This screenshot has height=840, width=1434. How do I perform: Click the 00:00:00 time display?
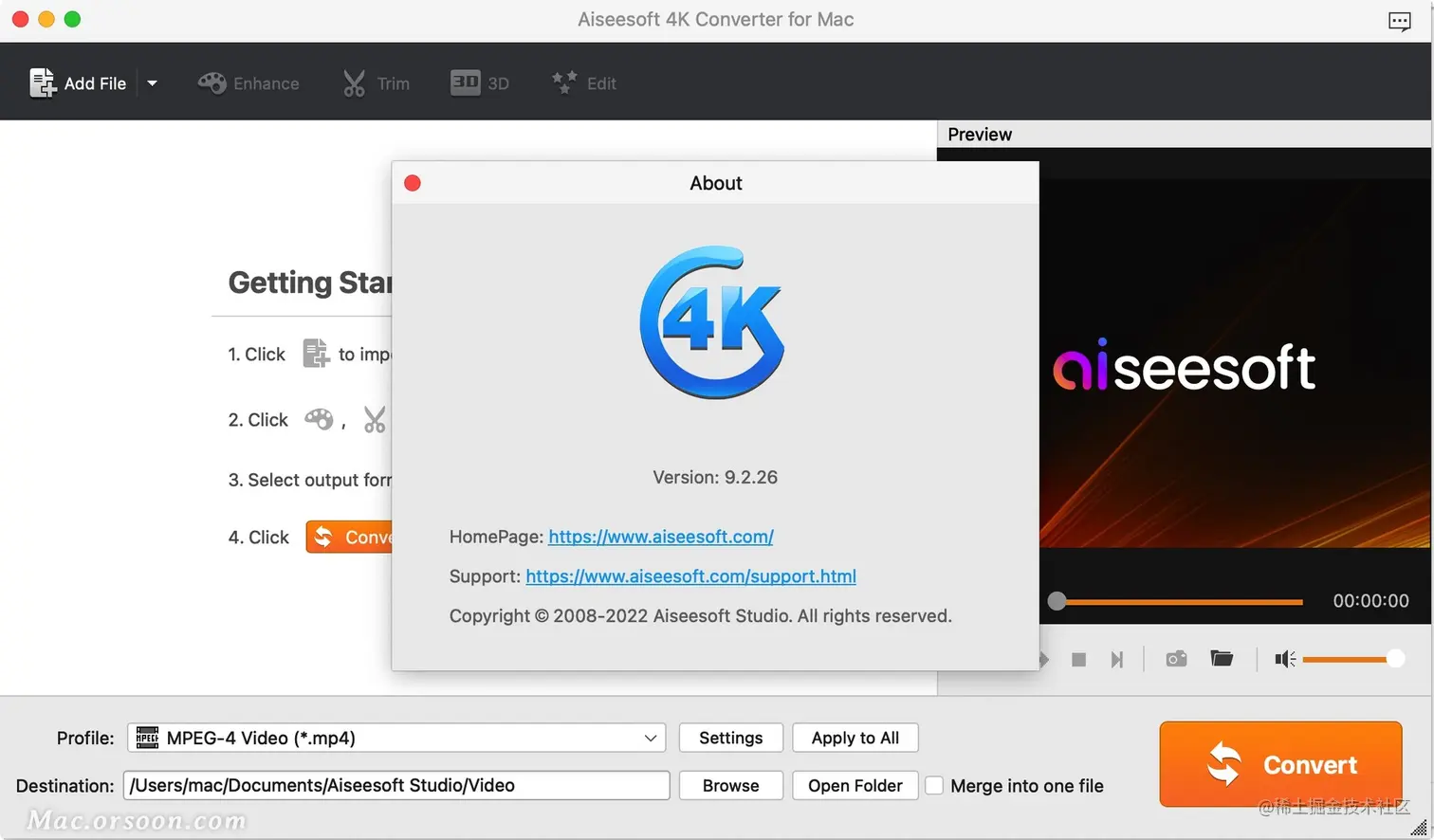point(1370,601)
